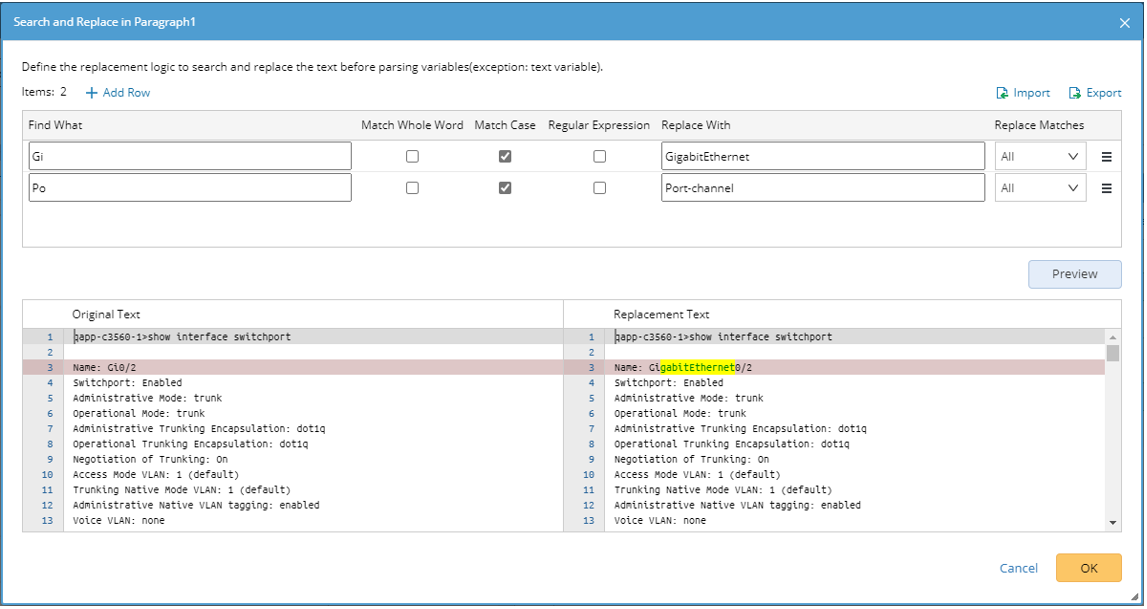
Task: Click the Import icon
Action: [x=1002, y=93]
